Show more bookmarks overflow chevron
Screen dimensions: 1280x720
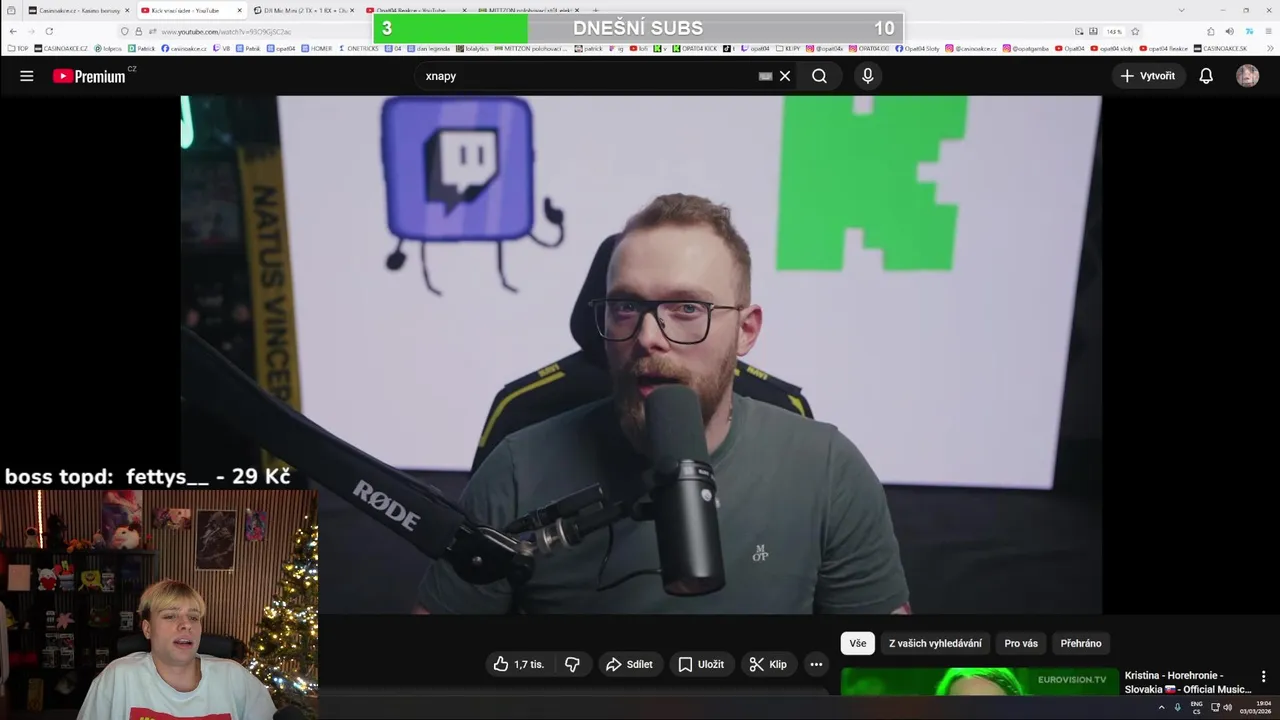pos(1269,48)
